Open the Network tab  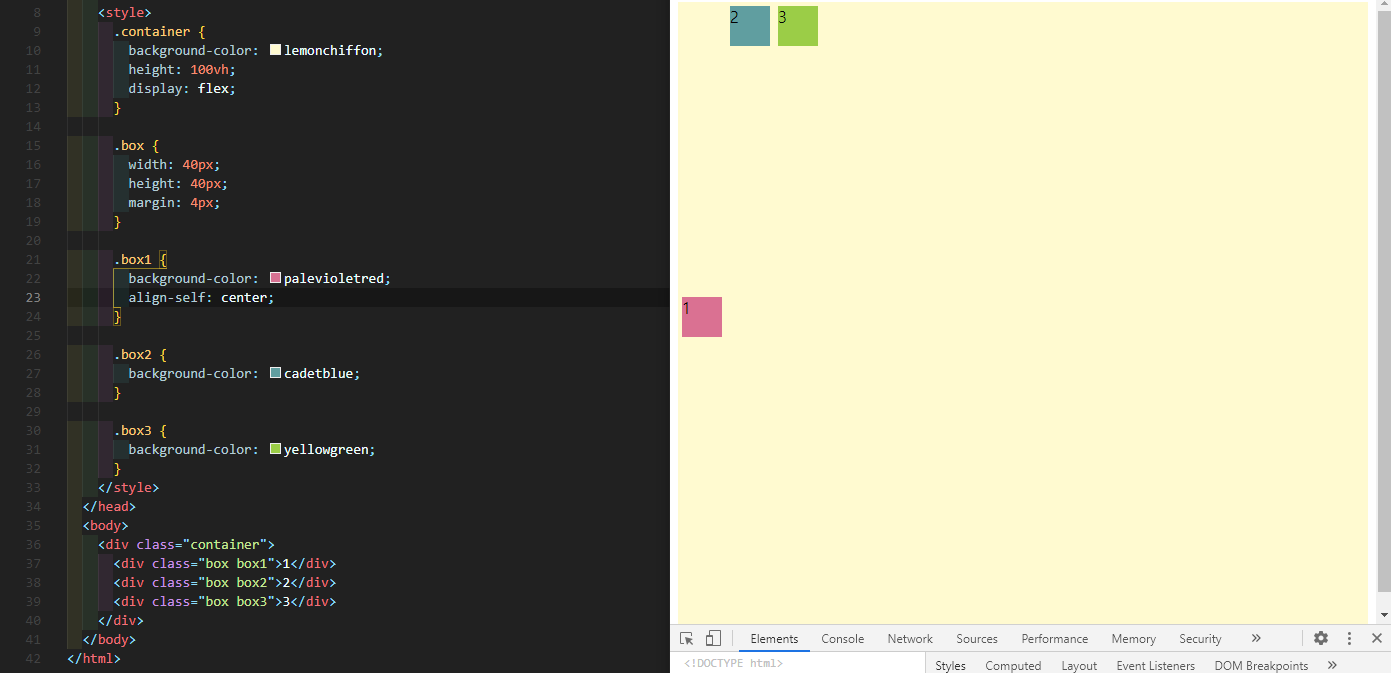coord(910,639)
